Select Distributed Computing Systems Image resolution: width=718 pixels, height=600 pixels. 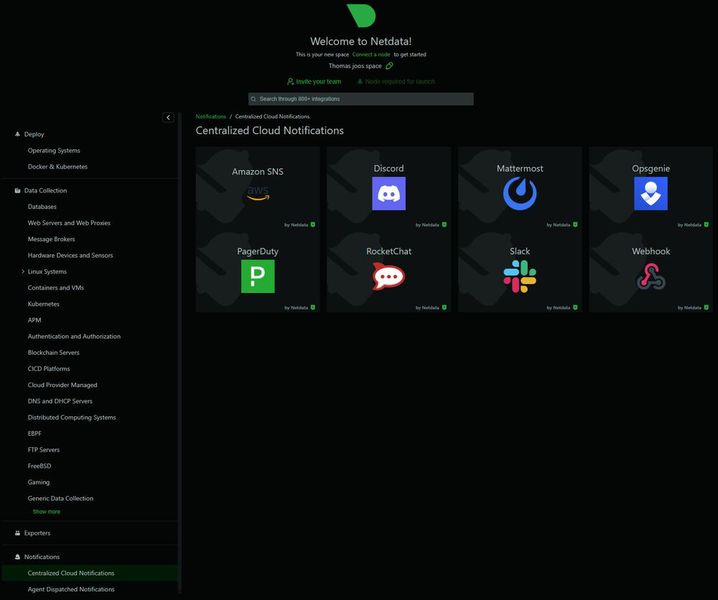click(71, 418)
